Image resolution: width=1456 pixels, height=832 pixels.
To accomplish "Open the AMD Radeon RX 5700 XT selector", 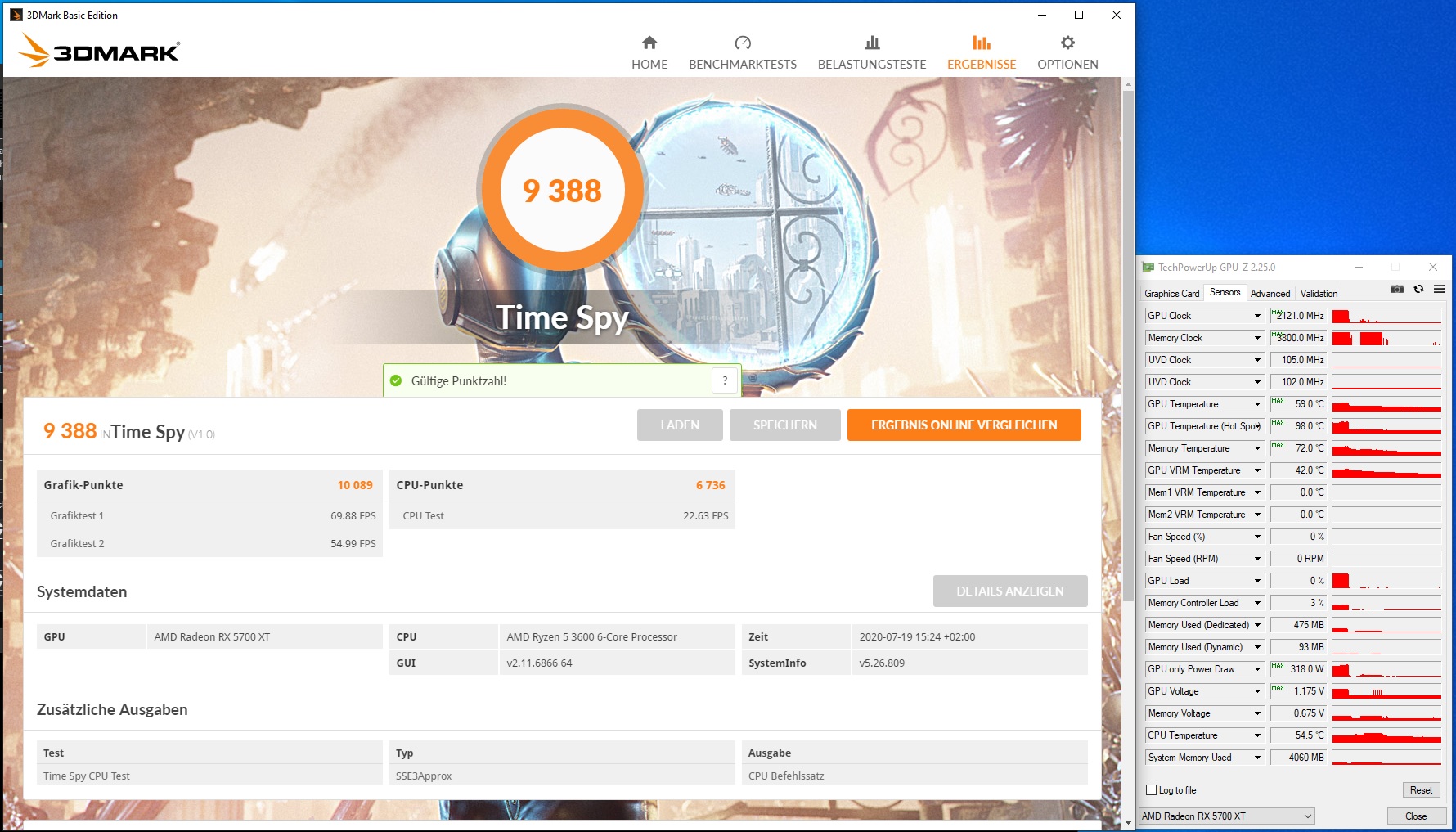I will 1227,816.
